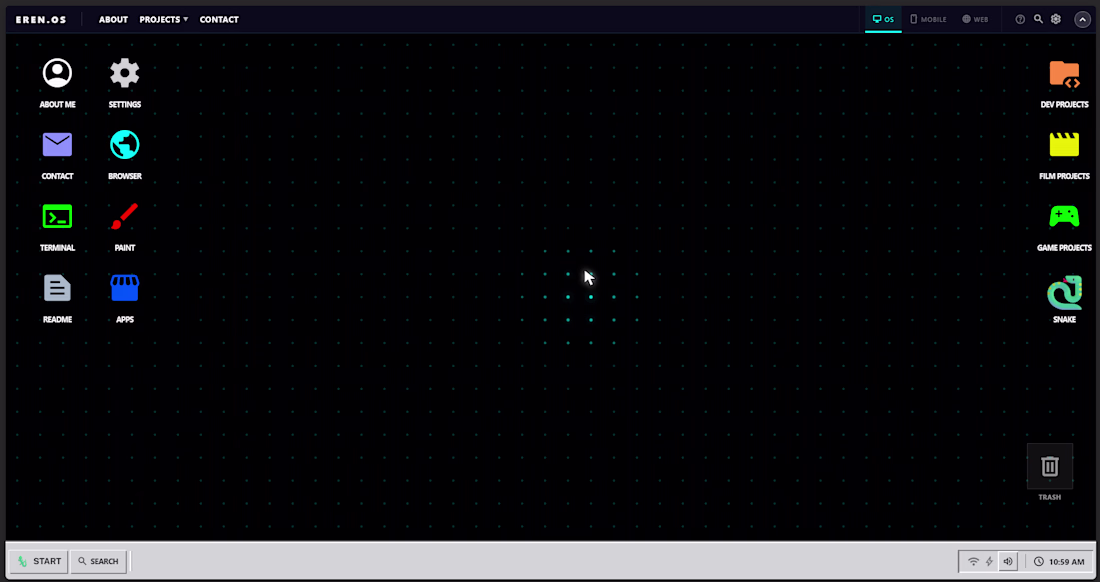Open the About Me desktop icon
Screen dimensions: 1100x582
click(58, 74)
